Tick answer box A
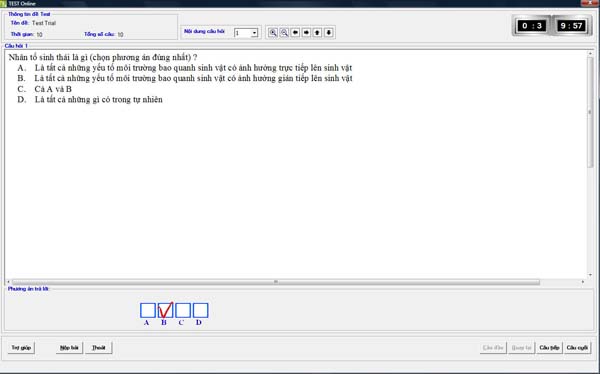600x374 pixels. tap(148, 310)
